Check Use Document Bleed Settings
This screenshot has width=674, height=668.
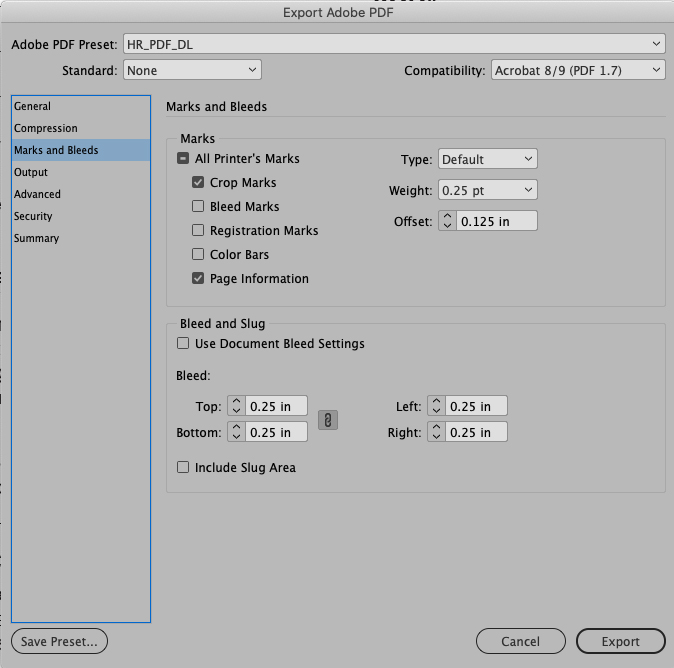pyautogui.click(x=183, y=343)
